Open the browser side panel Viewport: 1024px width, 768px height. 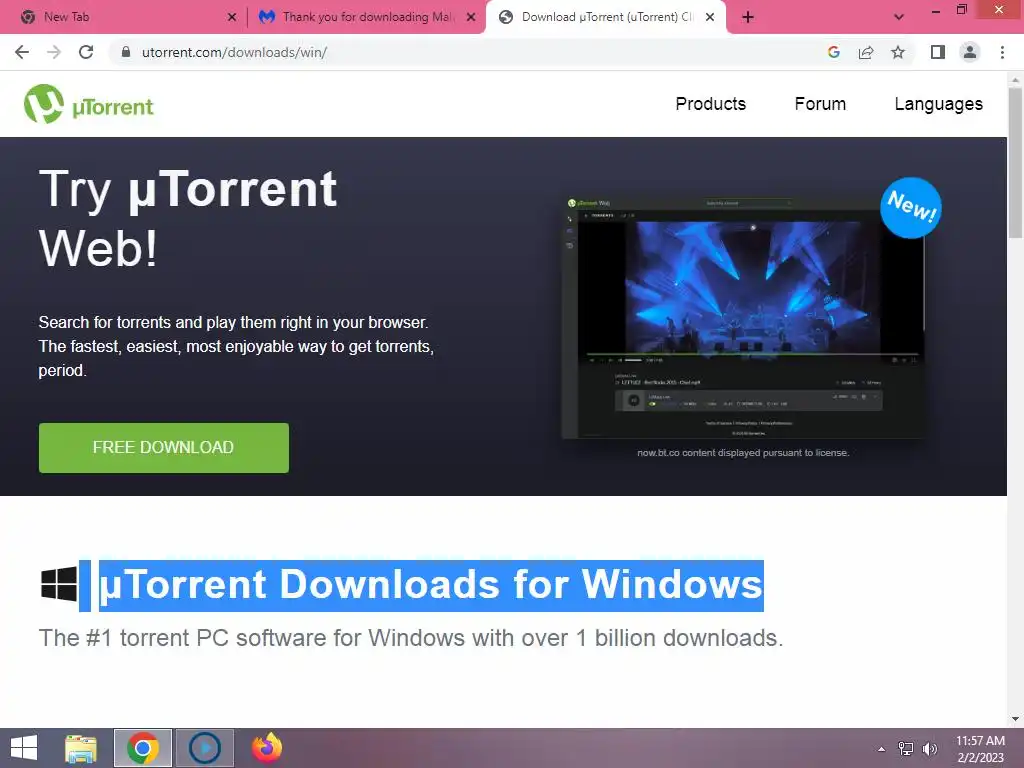pyautogui.click(x=938, y=52)
